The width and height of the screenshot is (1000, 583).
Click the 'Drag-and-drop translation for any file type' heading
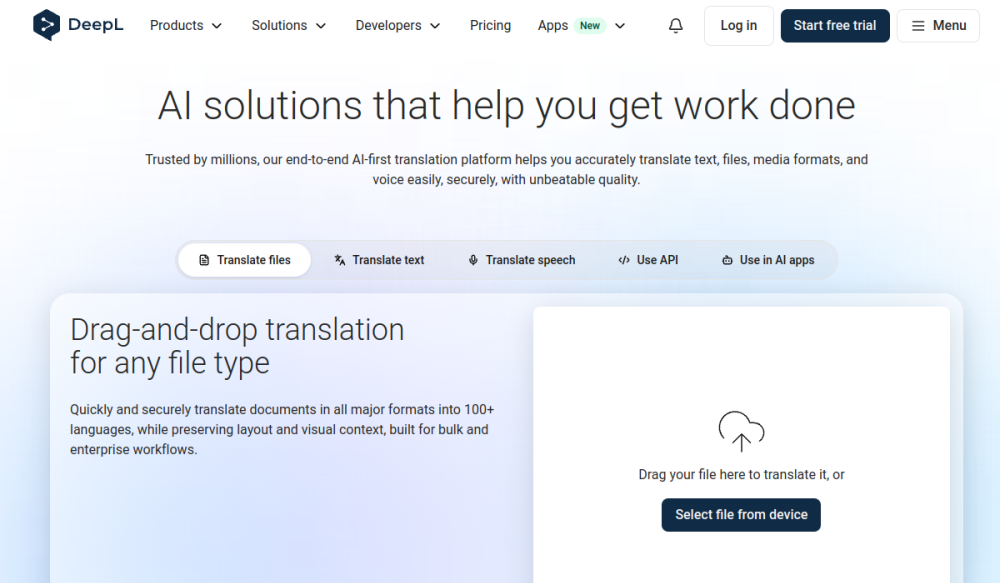237,346
